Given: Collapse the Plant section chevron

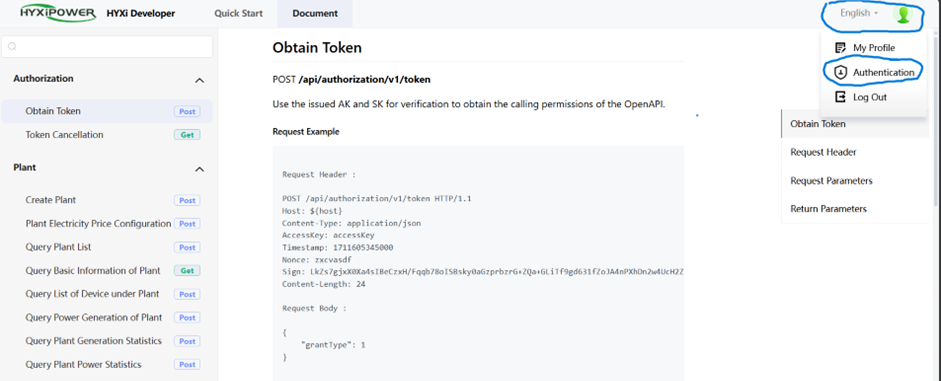Looking at the screenshot, I should (200, 170).
